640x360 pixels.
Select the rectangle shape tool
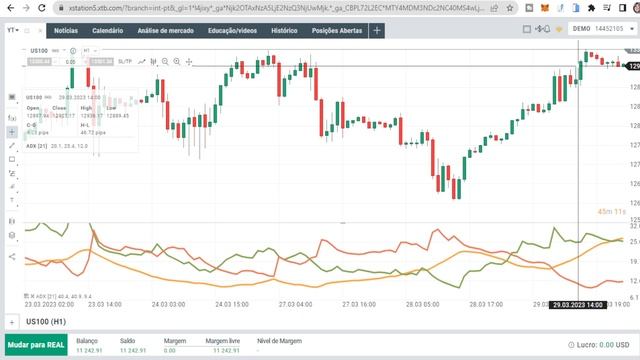click(x=12, y=160)
